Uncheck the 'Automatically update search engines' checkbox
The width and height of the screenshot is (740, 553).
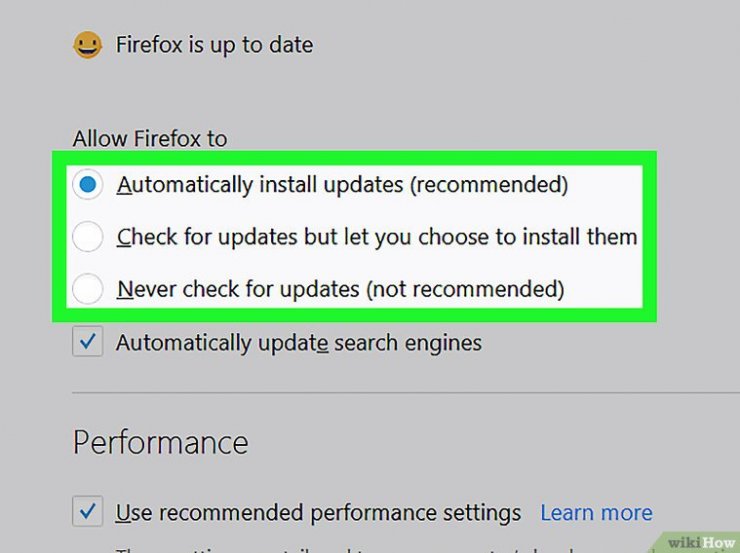[87, 341]
